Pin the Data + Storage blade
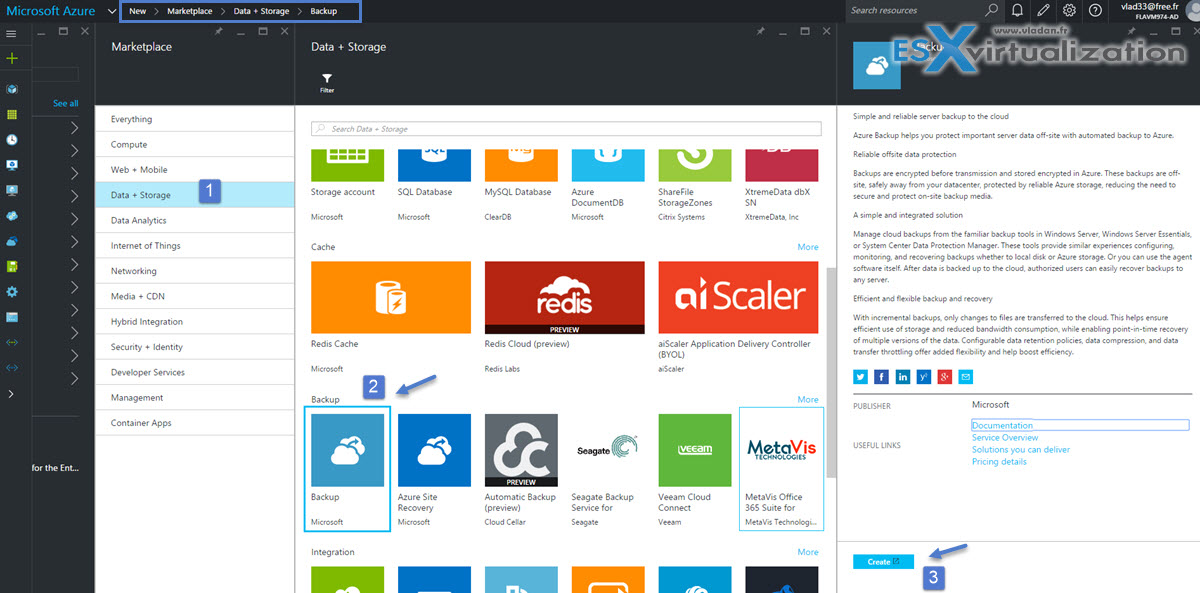 761,31
